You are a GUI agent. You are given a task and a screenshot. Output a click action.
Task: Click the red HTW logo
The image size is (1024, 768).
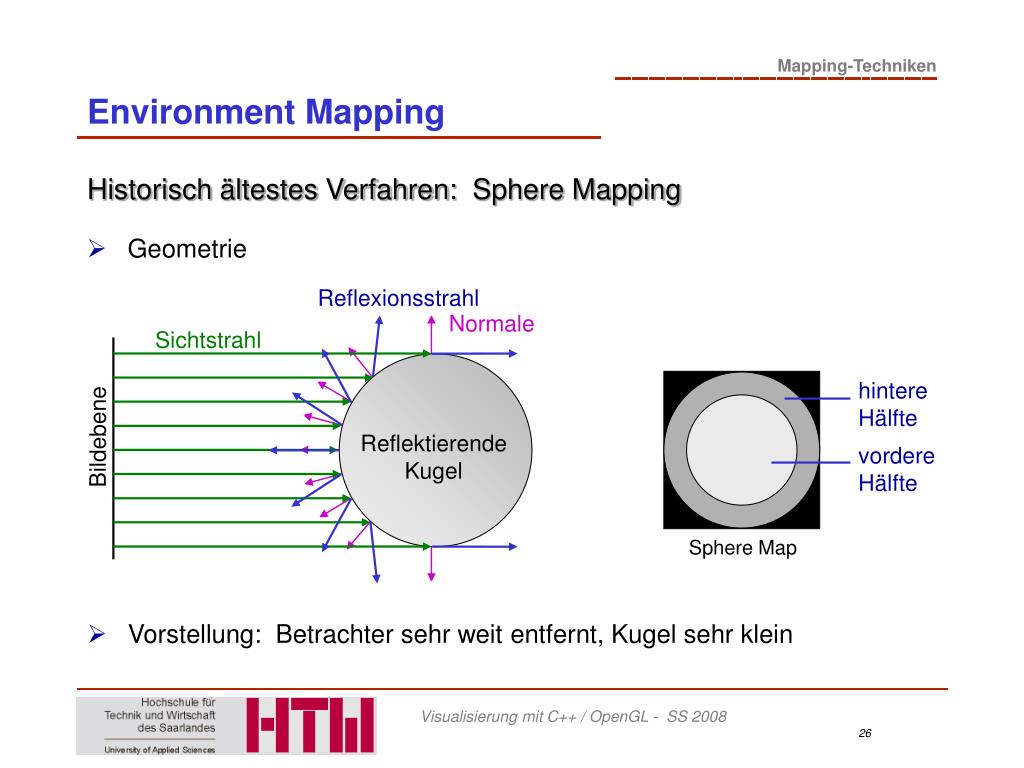[x=310, y=726]
